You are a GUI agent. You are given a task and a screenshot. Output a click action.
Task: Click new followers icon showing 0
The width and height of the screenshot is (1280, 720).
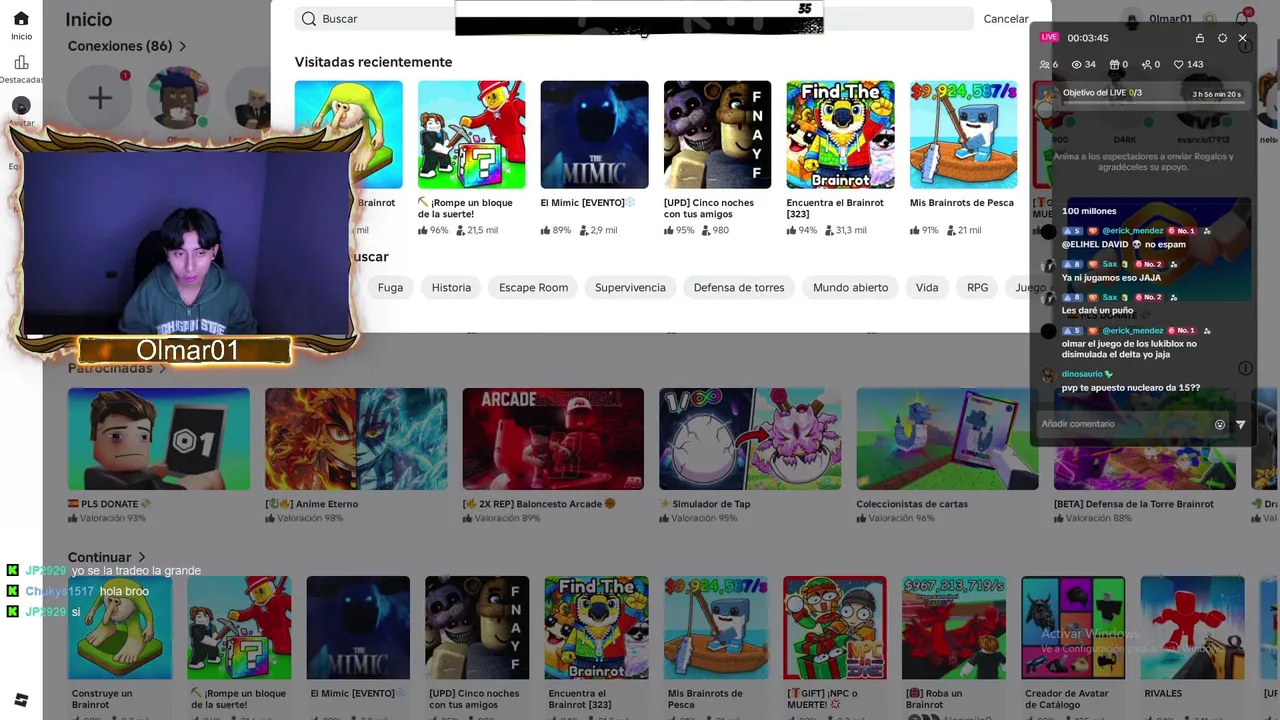tap(1146, 64)
